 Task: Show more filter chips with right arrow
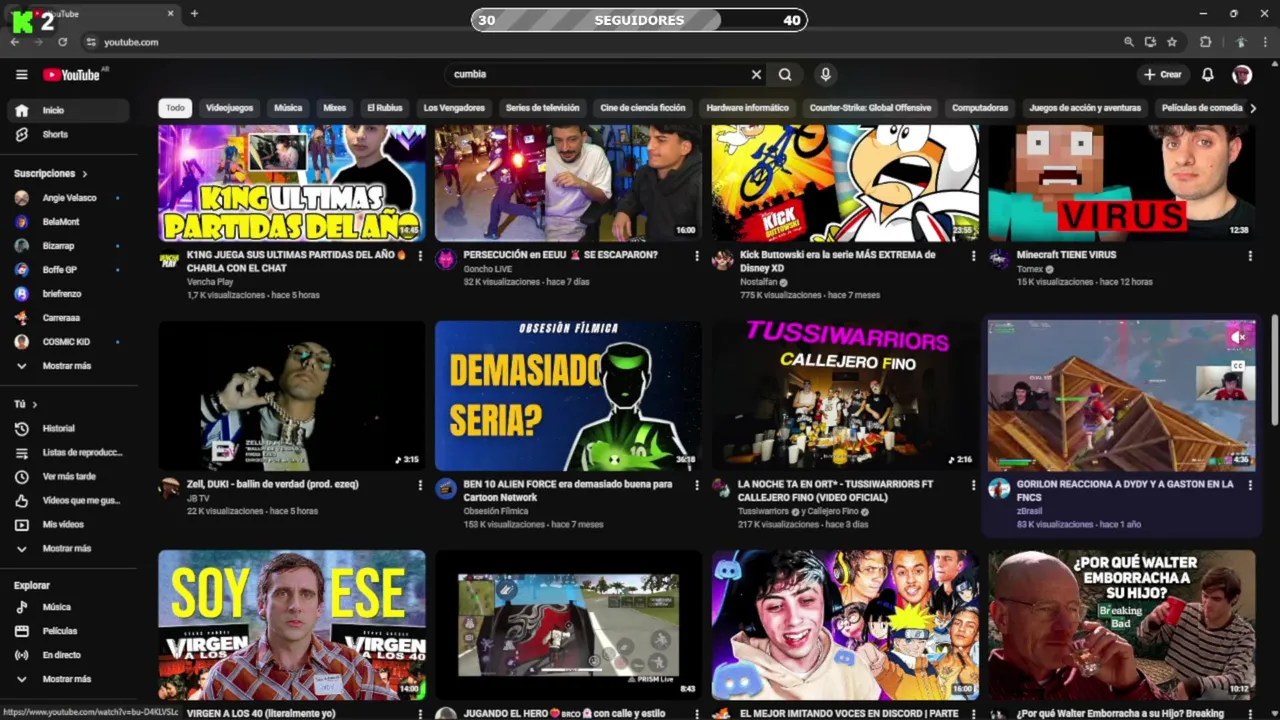pyautogui.click(x=1252, y=108)
